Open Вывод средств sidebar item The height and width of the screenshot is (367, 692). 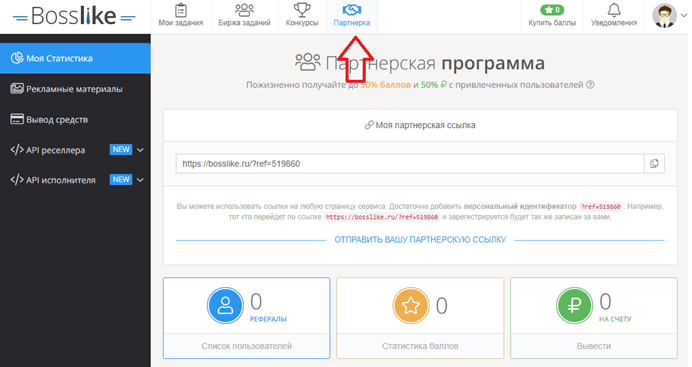75,120
